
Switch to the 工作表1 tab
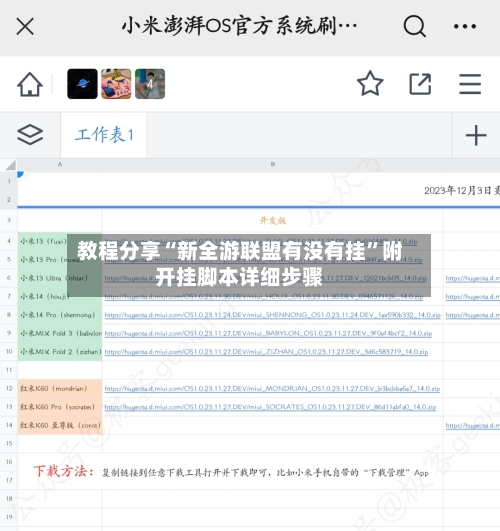coord(104,135)
